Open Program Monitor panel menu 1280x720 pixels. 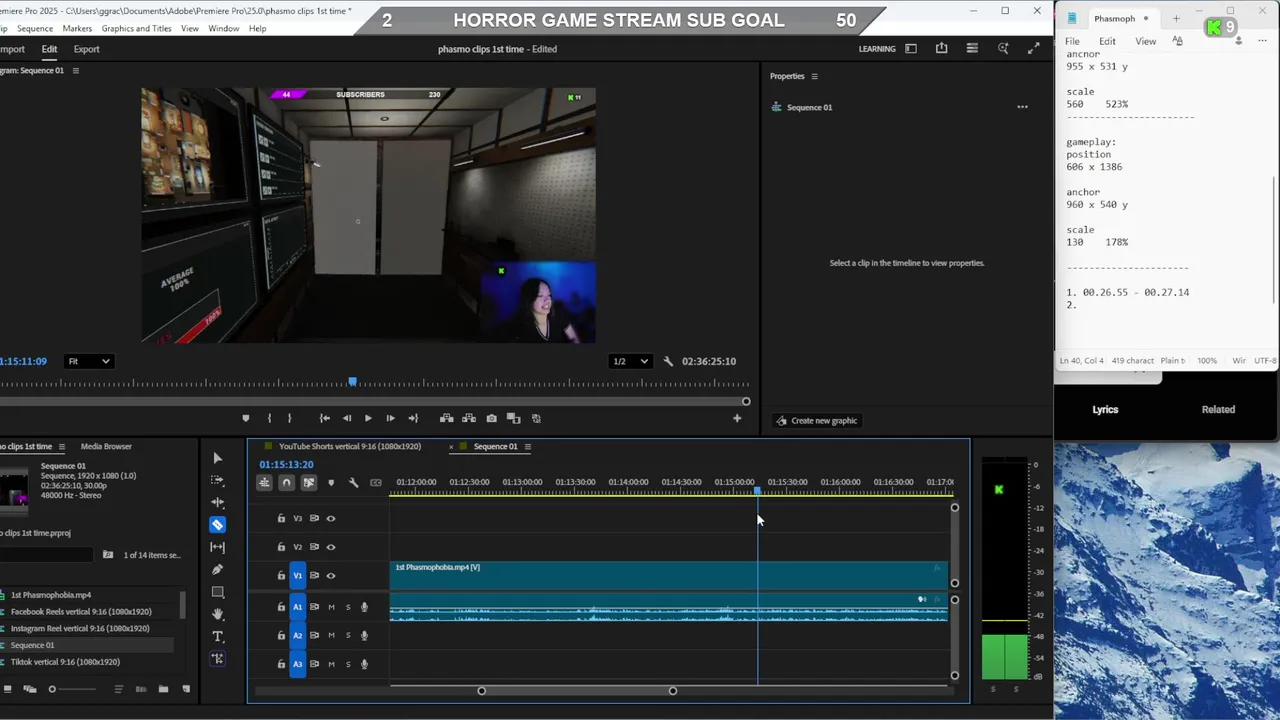pyautogui.click(x=75, y=70)
